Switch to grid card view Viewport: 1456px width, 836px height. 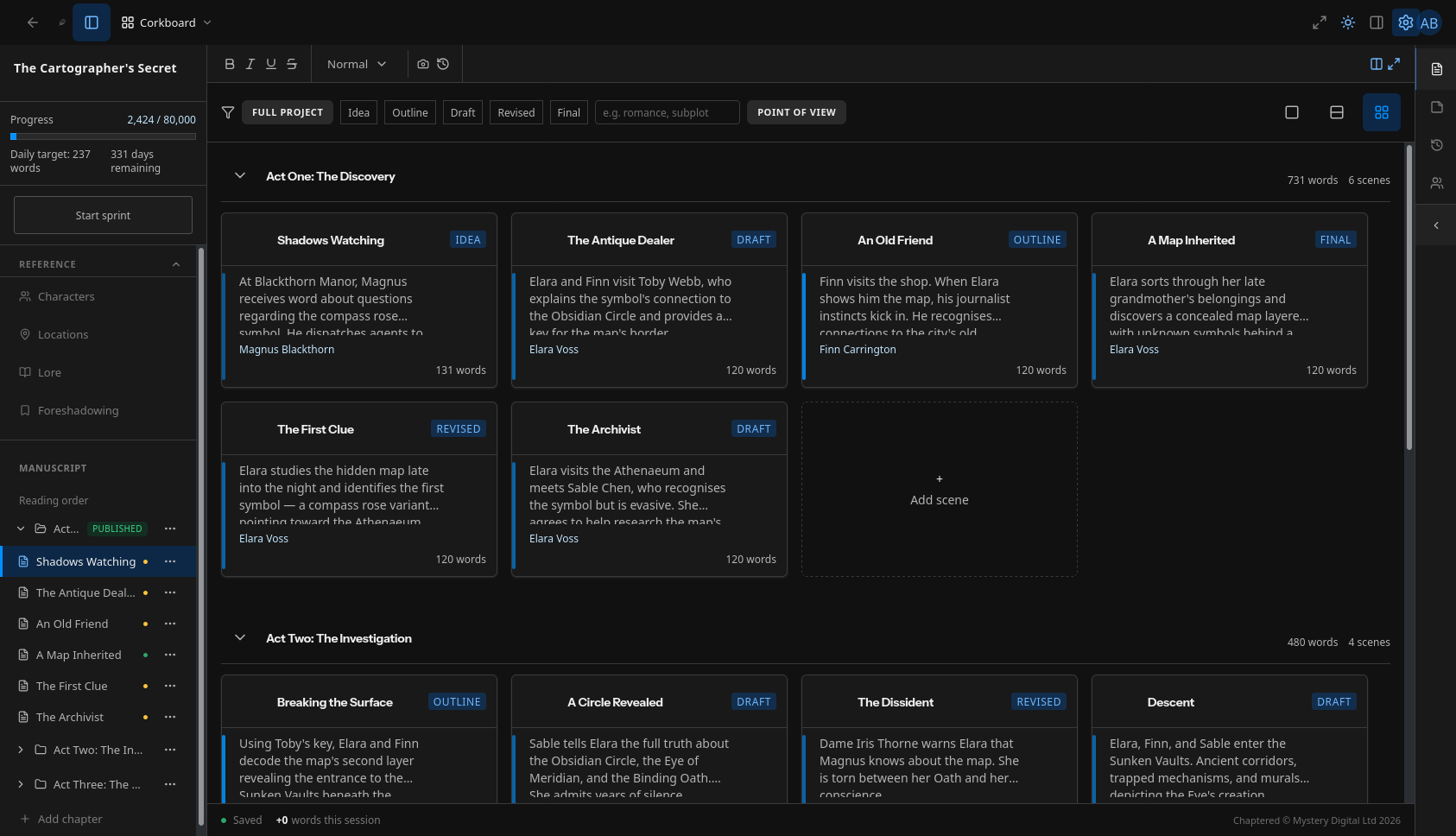(x=1382, y=112)
